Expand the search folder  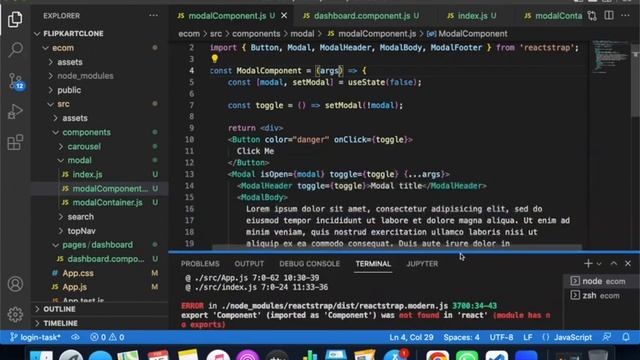point(100,217)
